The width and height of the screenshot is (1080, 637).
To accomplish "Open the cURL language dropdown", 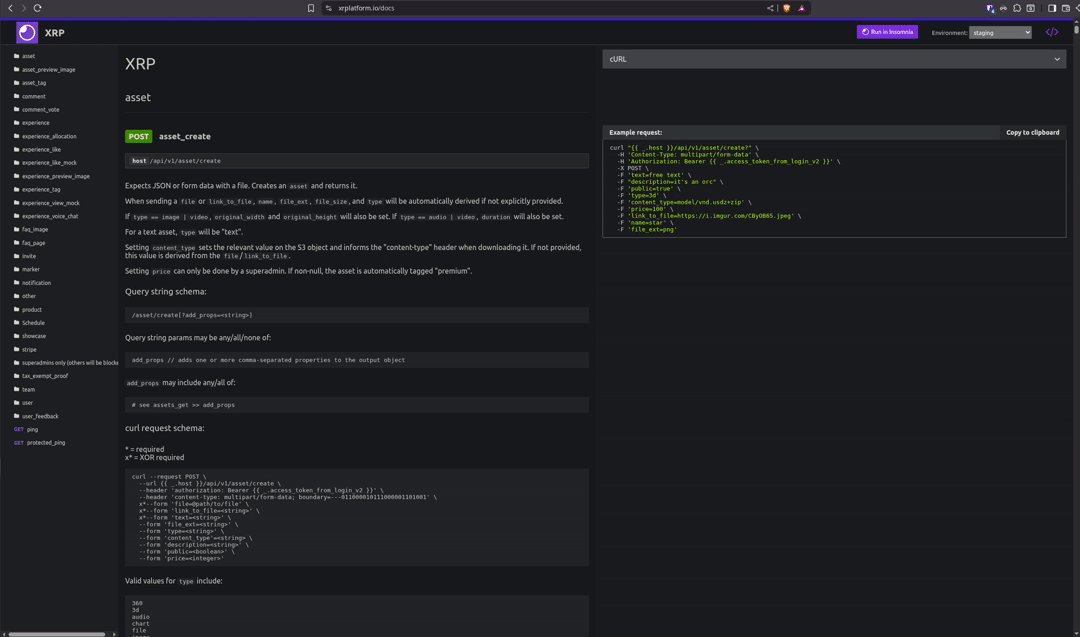I will click(x=833, y=59).
